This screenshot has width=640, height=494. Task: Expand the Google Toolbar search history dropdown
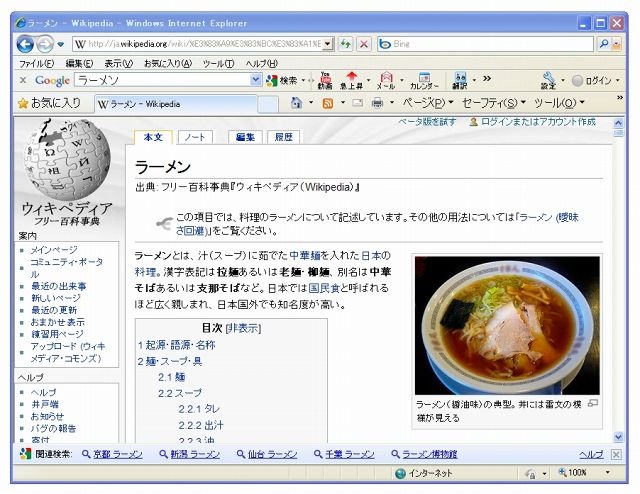pyautogui.click(x=256, y=80)
